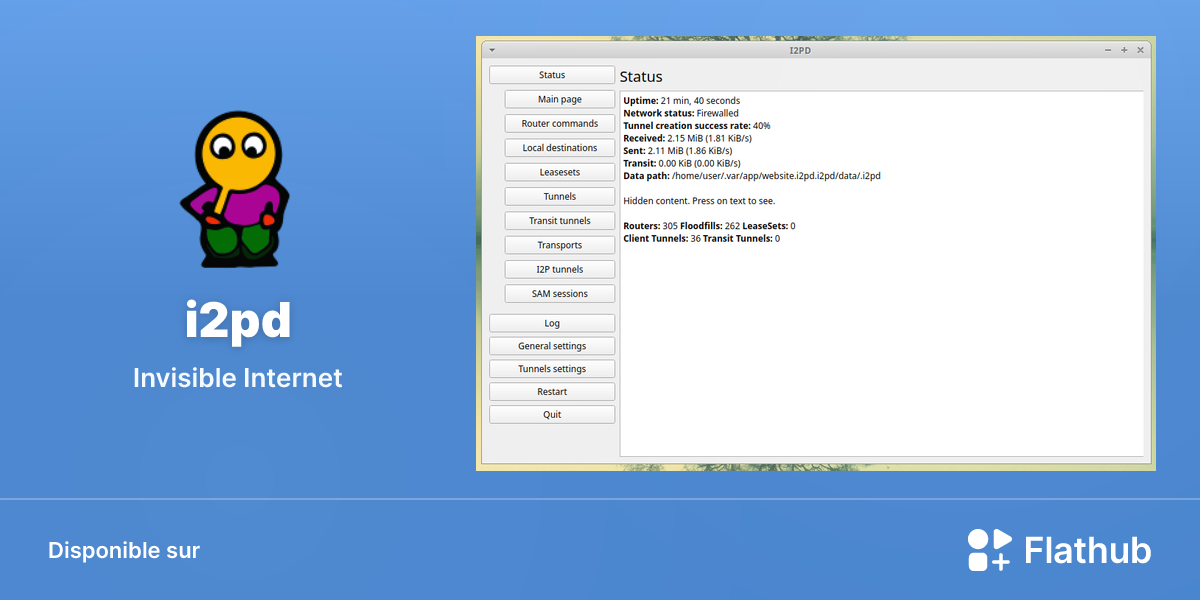
Task: Open Tunnels settings
Action: coord(552,369)
